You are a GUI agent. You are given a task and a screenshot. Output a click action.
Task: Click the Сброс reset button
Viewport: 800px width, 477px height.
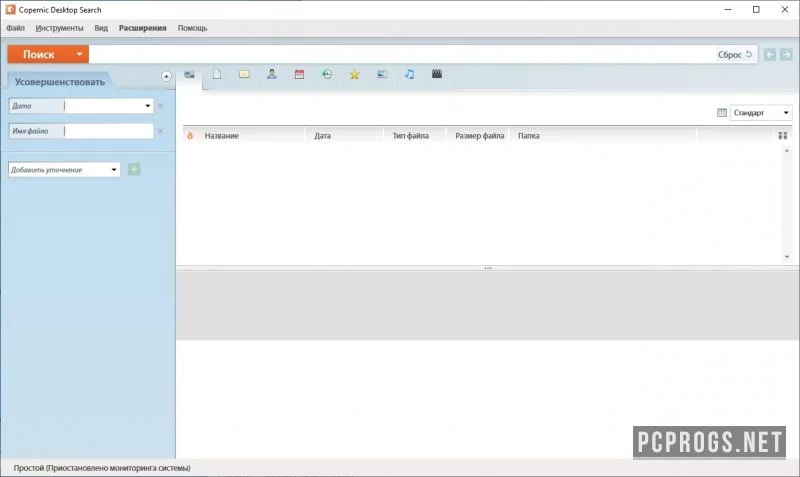pos(735,55)
